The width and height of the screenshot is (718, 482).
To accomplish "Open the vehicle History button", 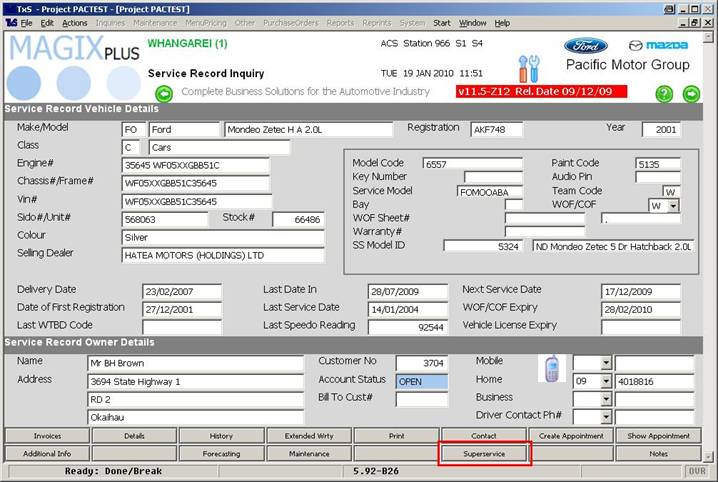I will pos(221,436).
